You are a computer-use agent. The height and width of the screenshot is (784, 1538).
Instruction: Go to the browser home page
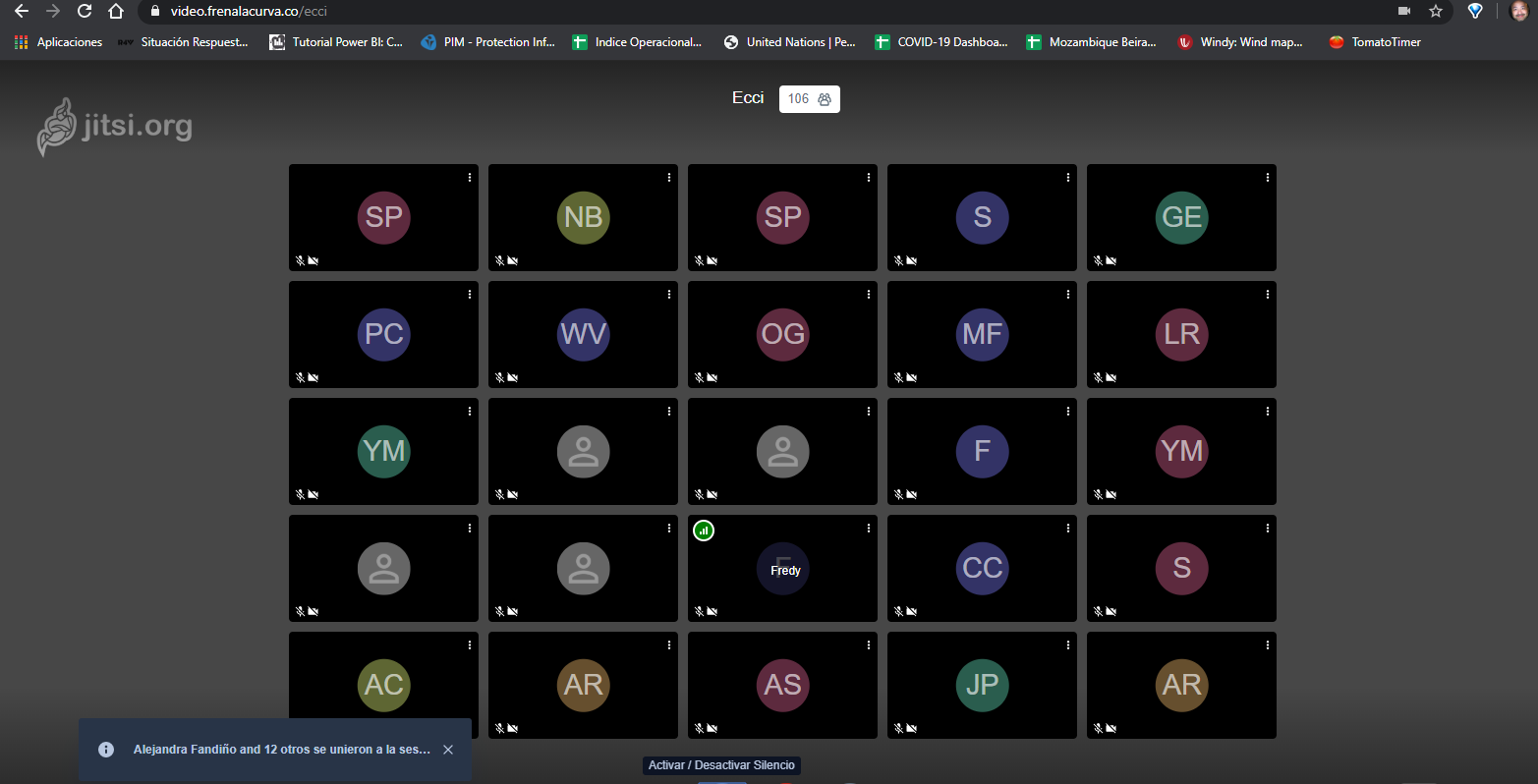click(x=116, y=11)
